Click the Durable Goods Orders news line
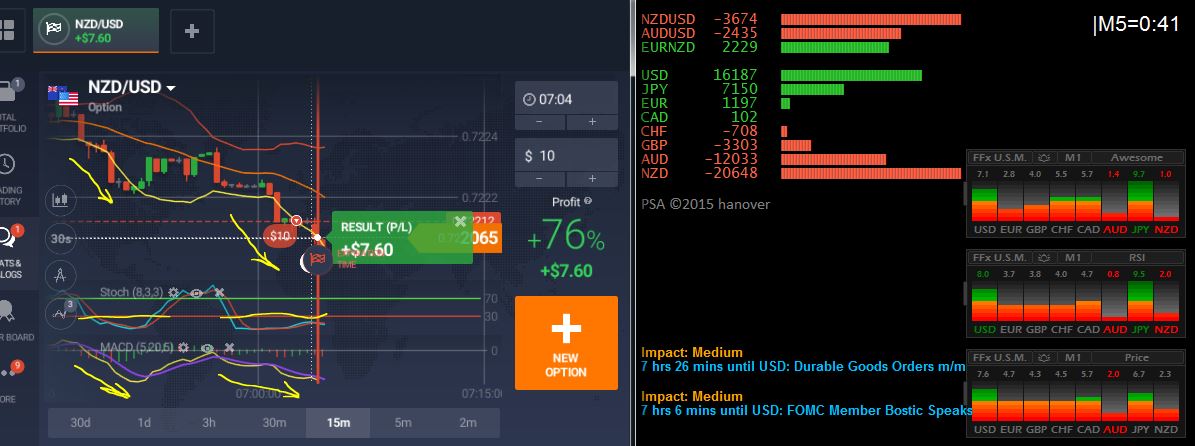1195x446 pixels. click(803, 367)
